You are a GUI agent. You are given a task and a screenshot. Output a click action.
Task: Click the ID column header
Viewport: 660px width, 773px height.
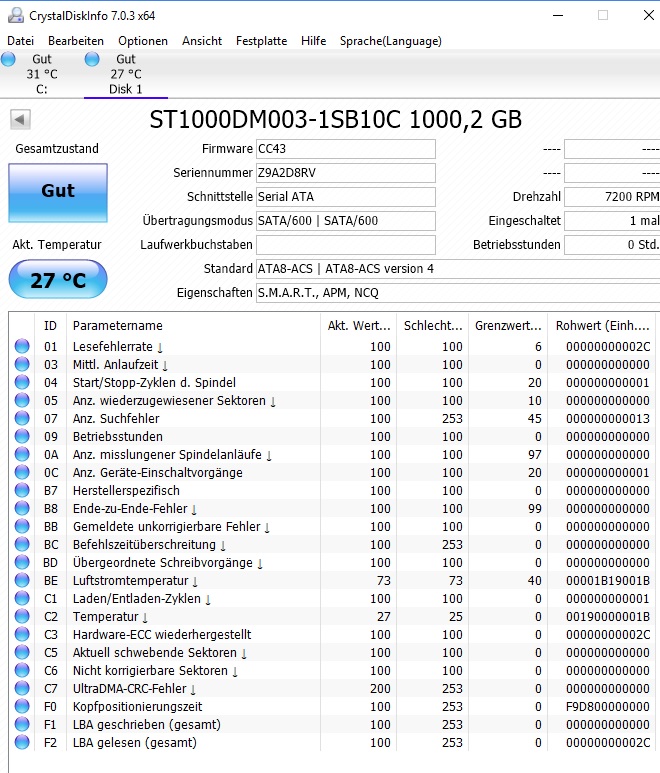click(50, 325)
